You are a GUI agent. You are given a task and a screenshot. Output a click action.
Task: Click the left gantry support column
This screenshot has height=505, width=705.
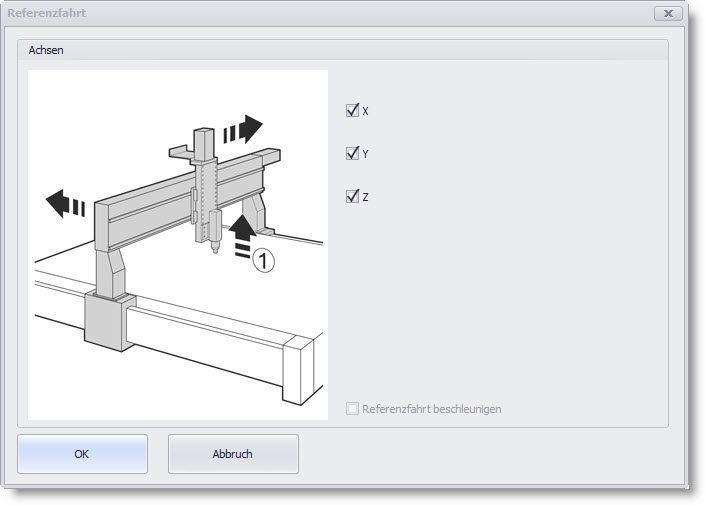[108, 268]
